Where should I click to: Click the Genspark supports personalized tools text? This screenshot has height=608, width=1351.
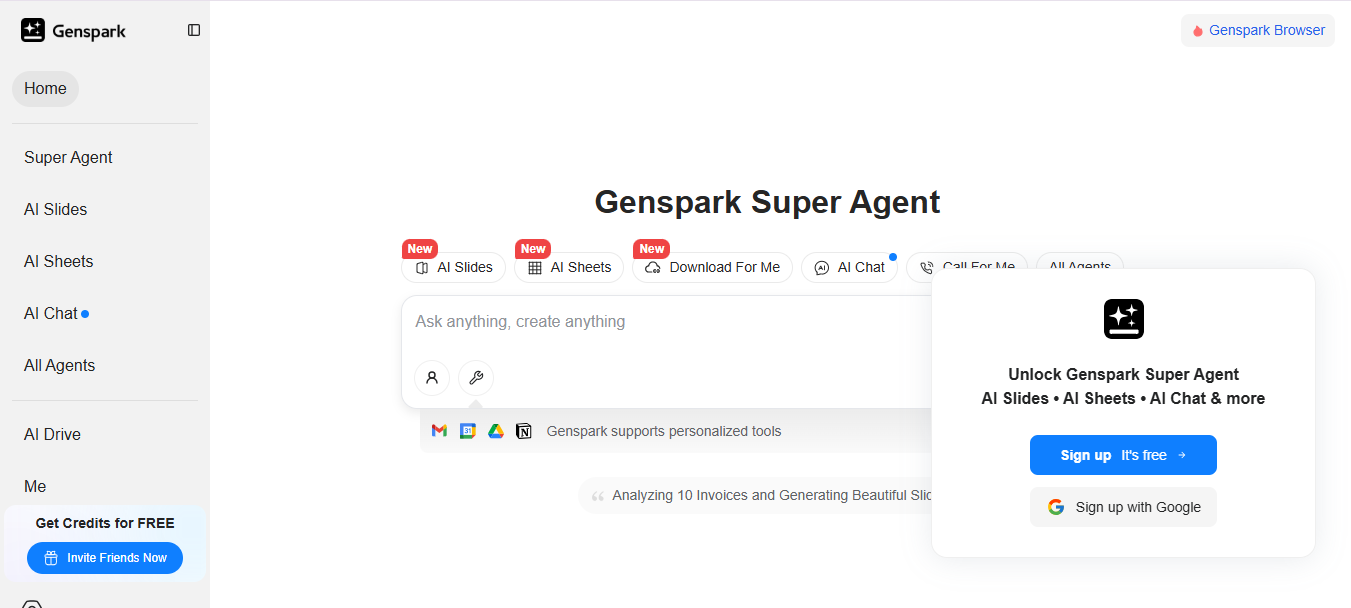664,431
